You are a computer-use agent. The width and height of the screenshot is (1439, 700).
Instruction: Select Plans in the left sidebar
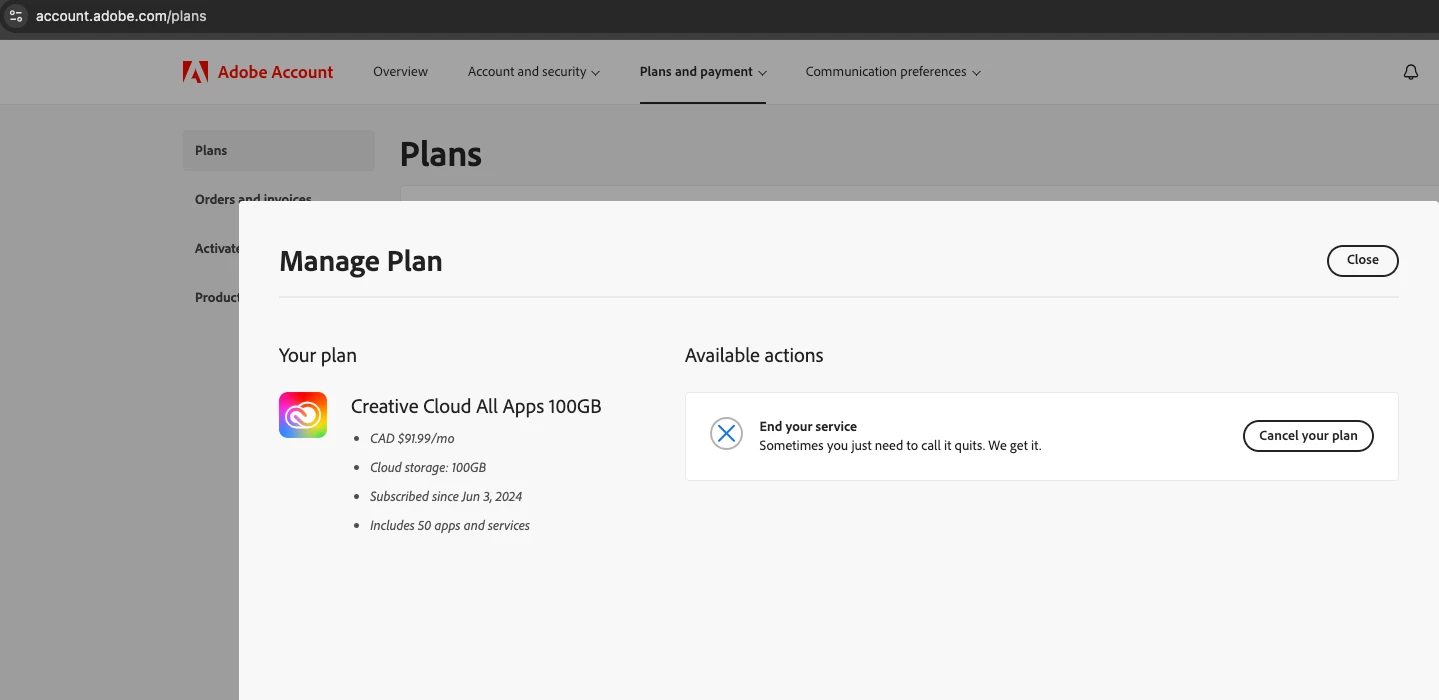[x=278, y=150]
